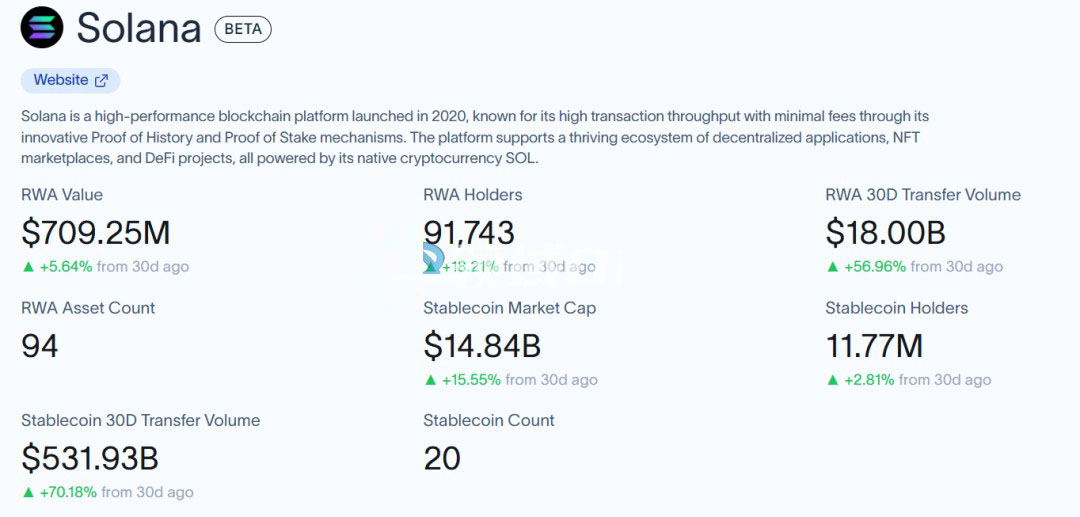1080x517 pixels.
Task: Click the 11.77M Stablecoin Holders value
Action: tap(874, 346)
